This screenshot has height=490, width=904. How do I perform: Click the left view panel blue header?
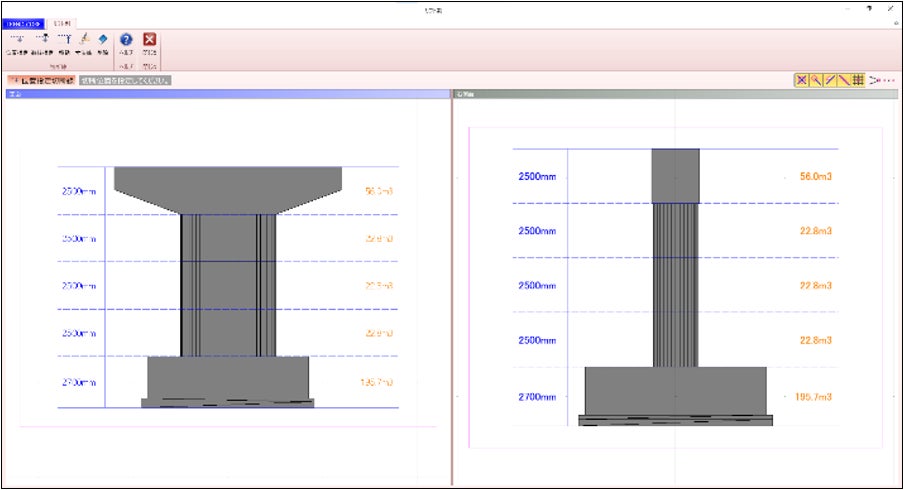[x=225, y=95]
